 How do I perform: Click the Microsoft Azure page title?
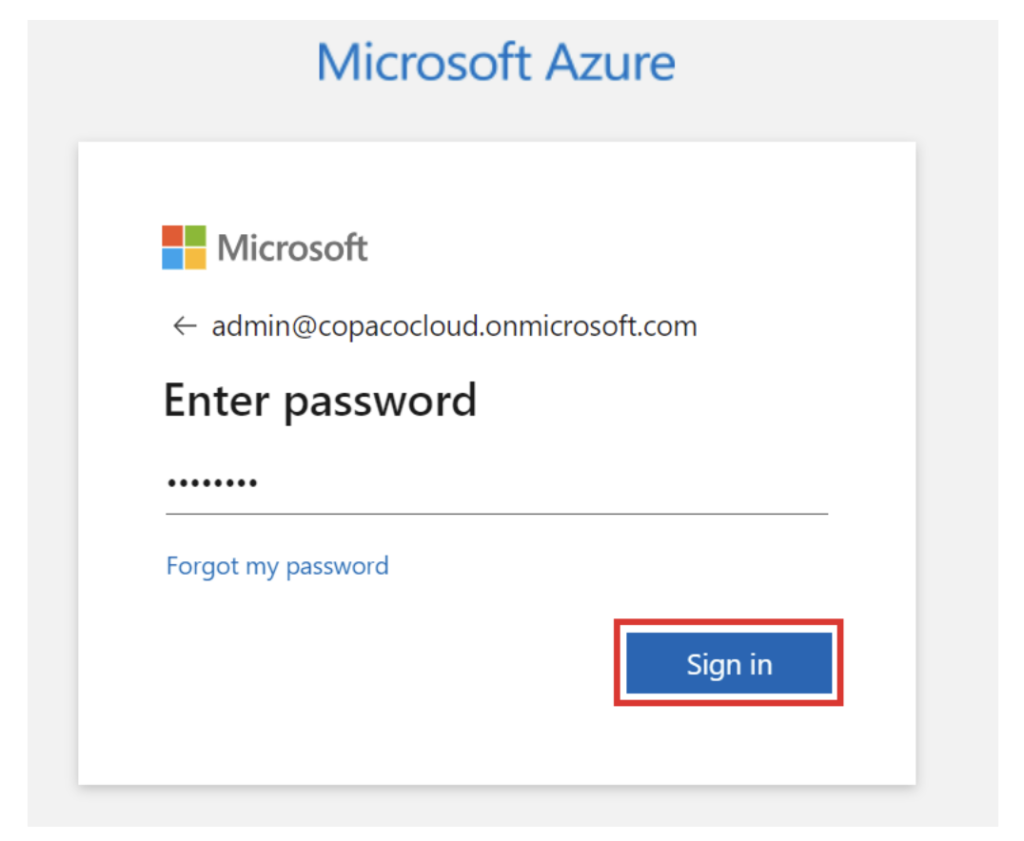click(x=496, y=62)
